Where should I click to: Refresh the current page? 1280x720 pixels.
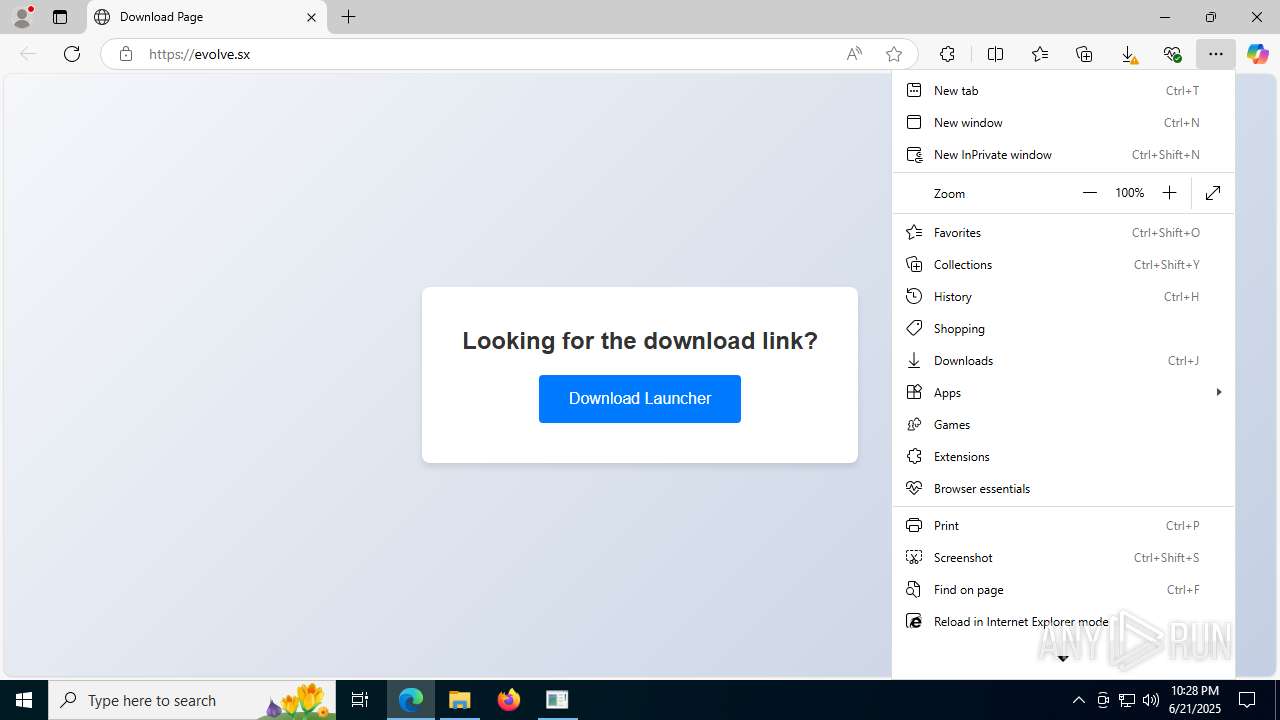(72, 54)
